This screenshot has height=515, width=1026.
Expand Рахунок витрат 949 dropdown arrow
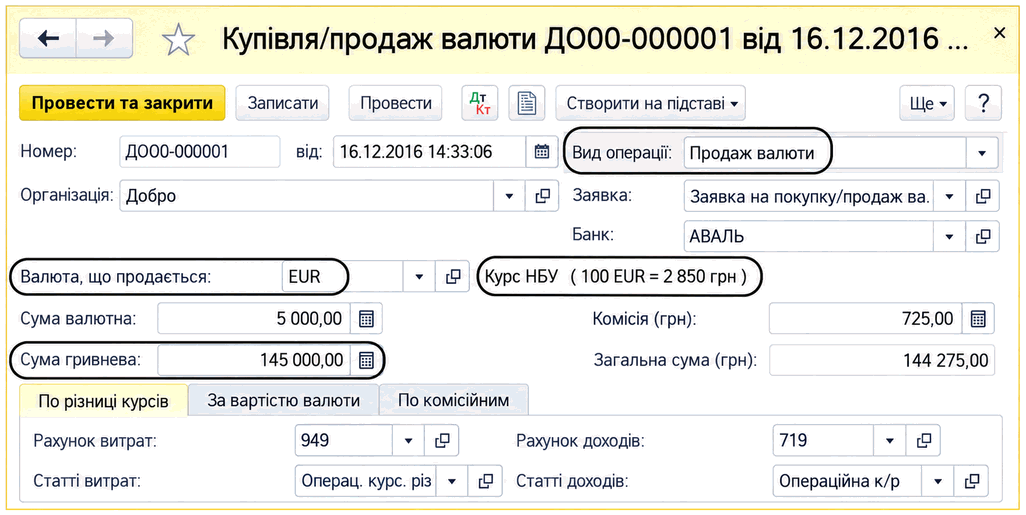[409, 440]
